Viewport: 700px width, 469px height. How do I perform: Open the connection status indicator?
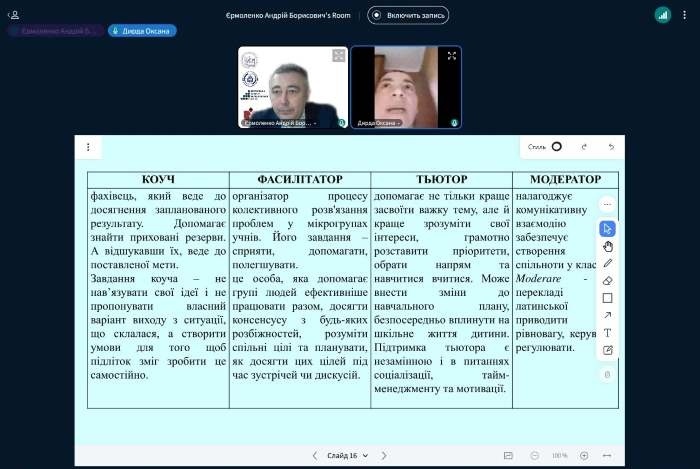(x=663, y=15)
